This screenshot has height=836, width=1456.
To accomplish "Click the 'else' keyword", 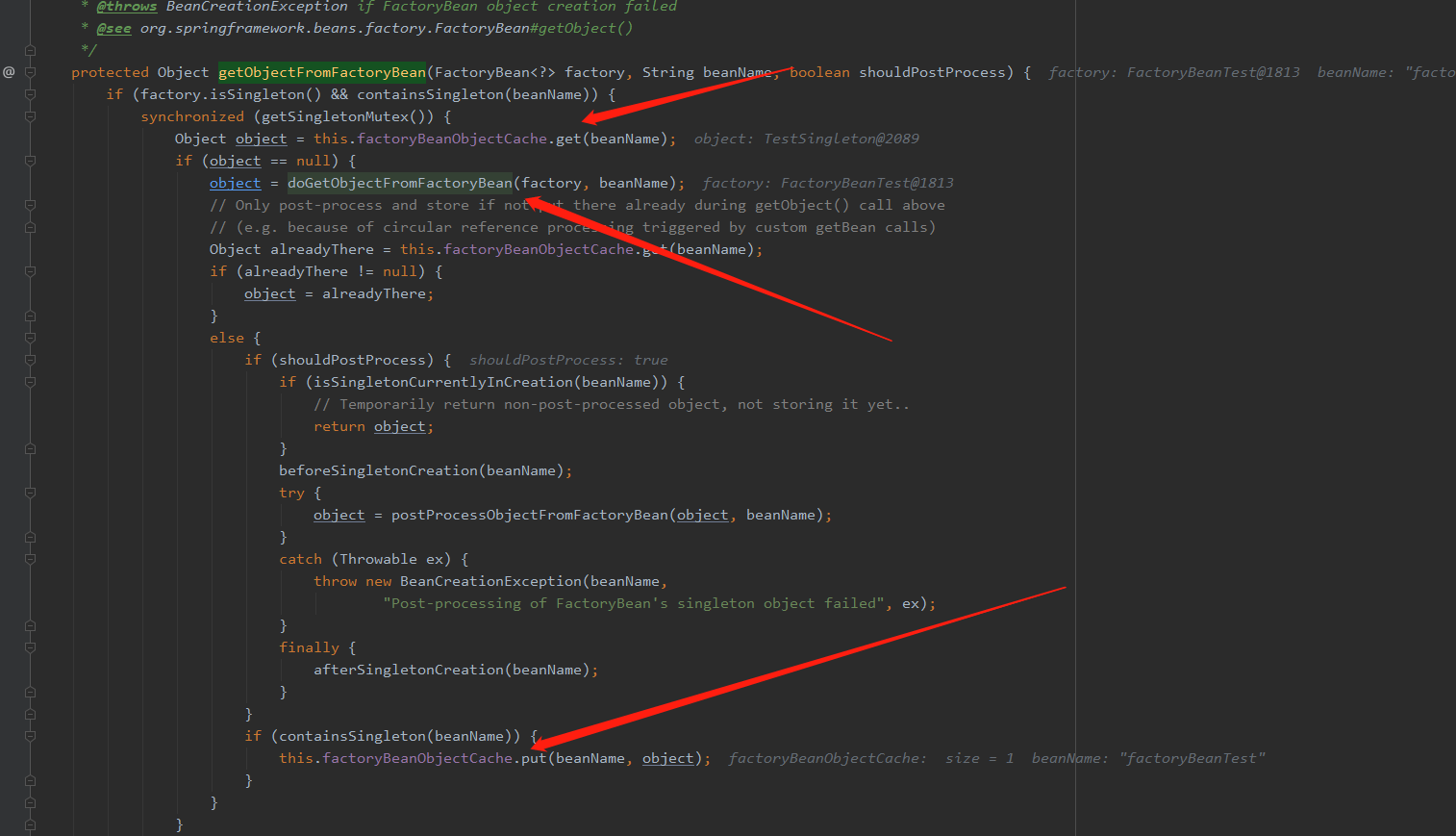I will click(x=227, y=338).
